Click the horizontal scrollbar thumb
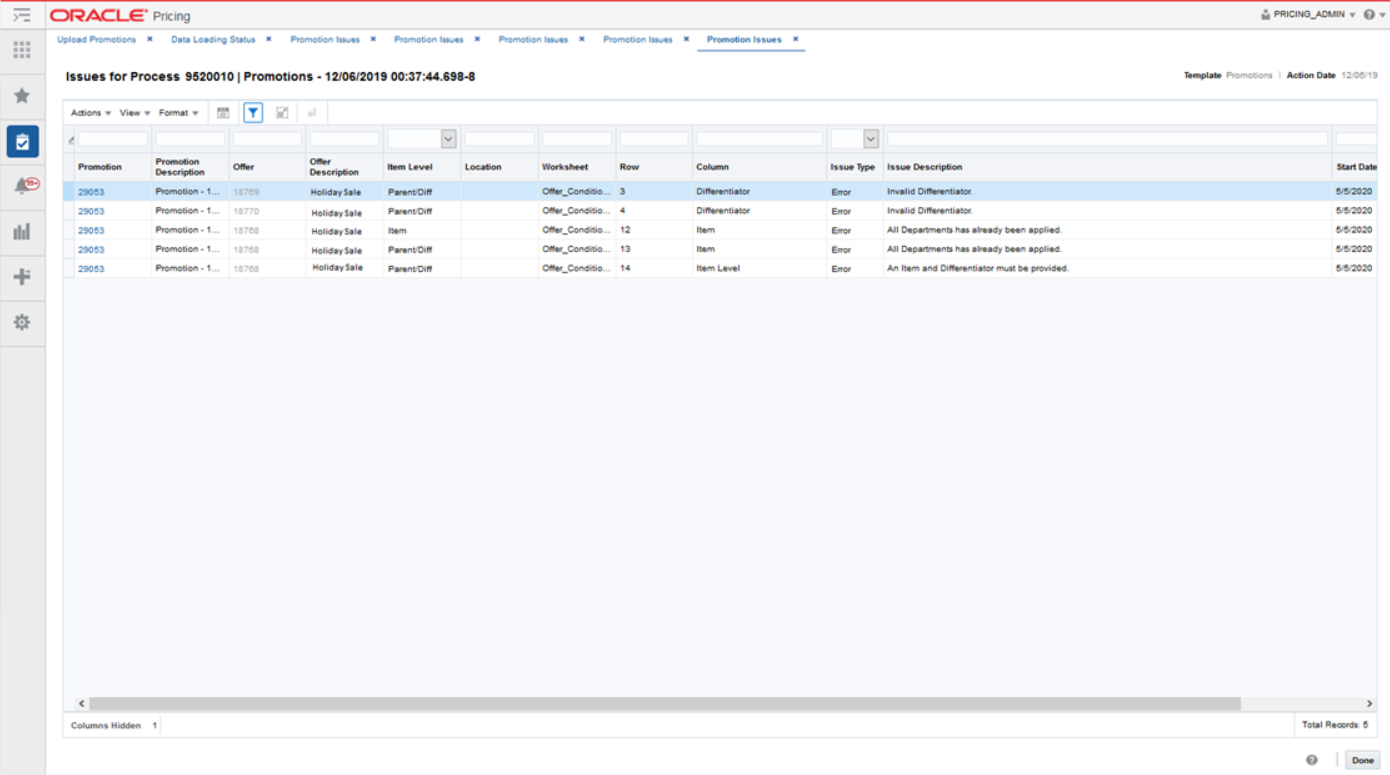Viewport: 1390px width, 775px height. point(665,704)
